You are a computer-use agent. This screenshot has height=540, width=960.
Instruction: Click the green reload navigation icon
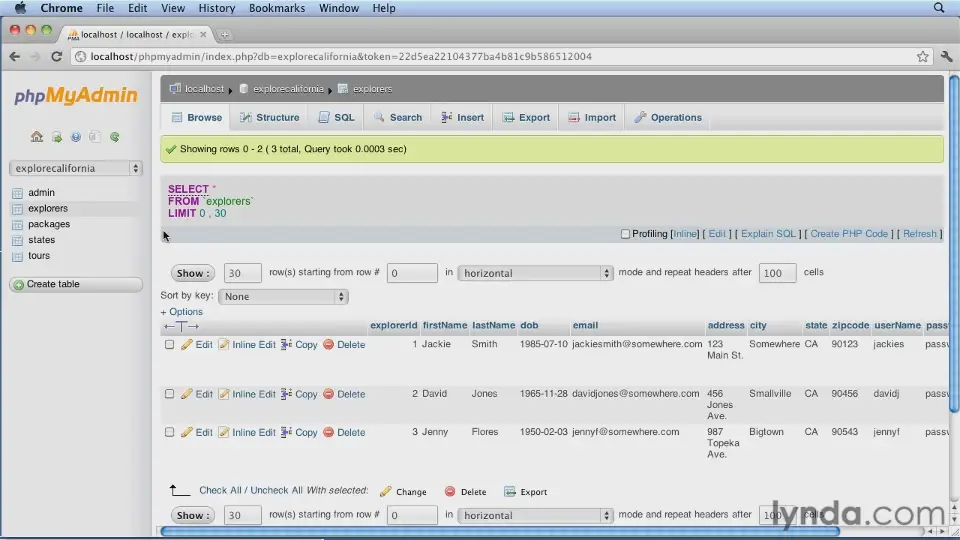coord(114,137)
